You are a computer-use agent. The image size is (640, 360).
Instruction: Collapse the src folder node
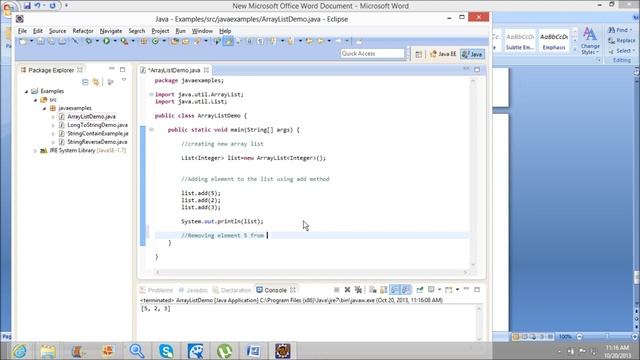pos(36,100)
